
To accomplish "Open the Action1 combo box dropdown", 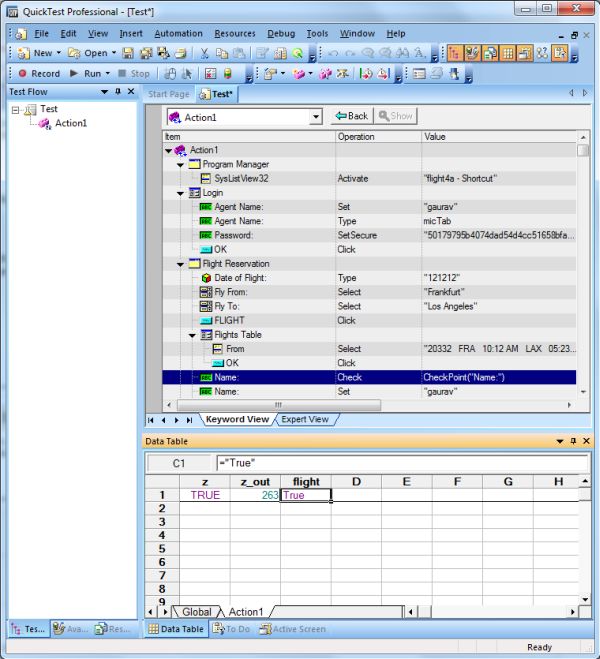I will 316,117.
